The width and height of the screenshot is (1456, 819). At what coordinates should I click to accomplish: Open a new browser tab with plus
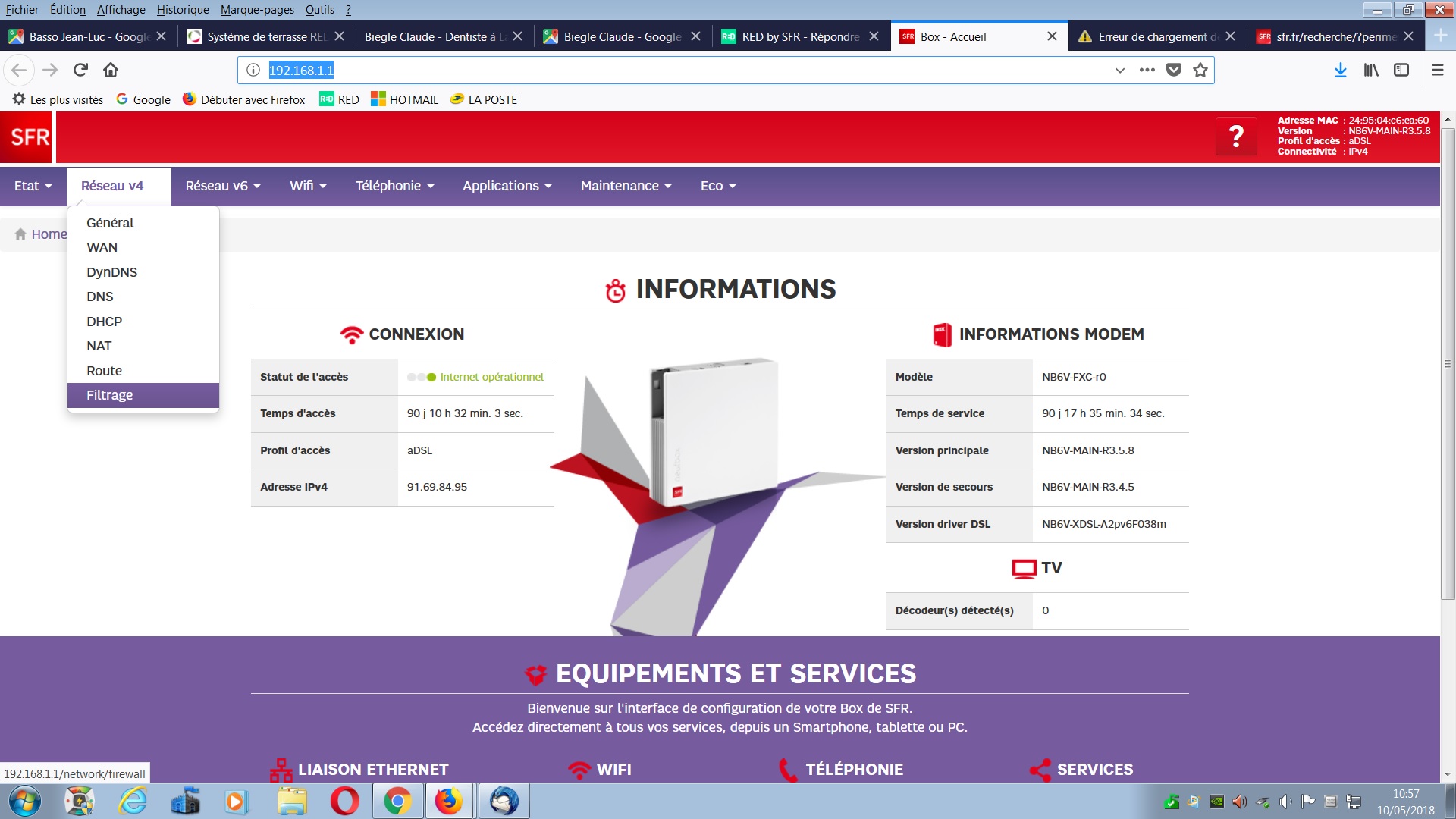[1441, 36]
